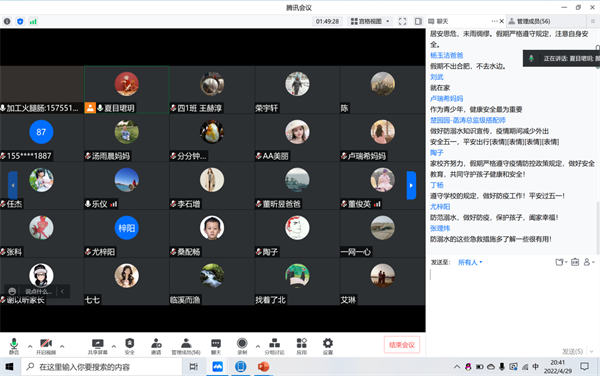Close the chat tab
600x376 pixels.
502,21
